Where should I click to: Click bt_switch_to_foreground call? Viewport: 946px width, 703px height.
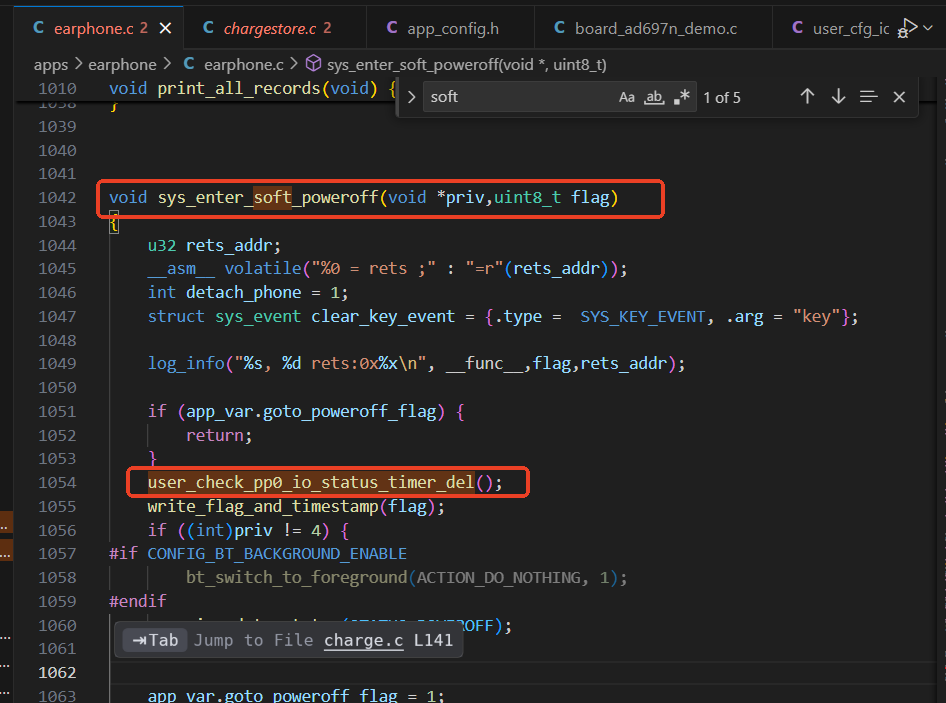coord(296,577)
